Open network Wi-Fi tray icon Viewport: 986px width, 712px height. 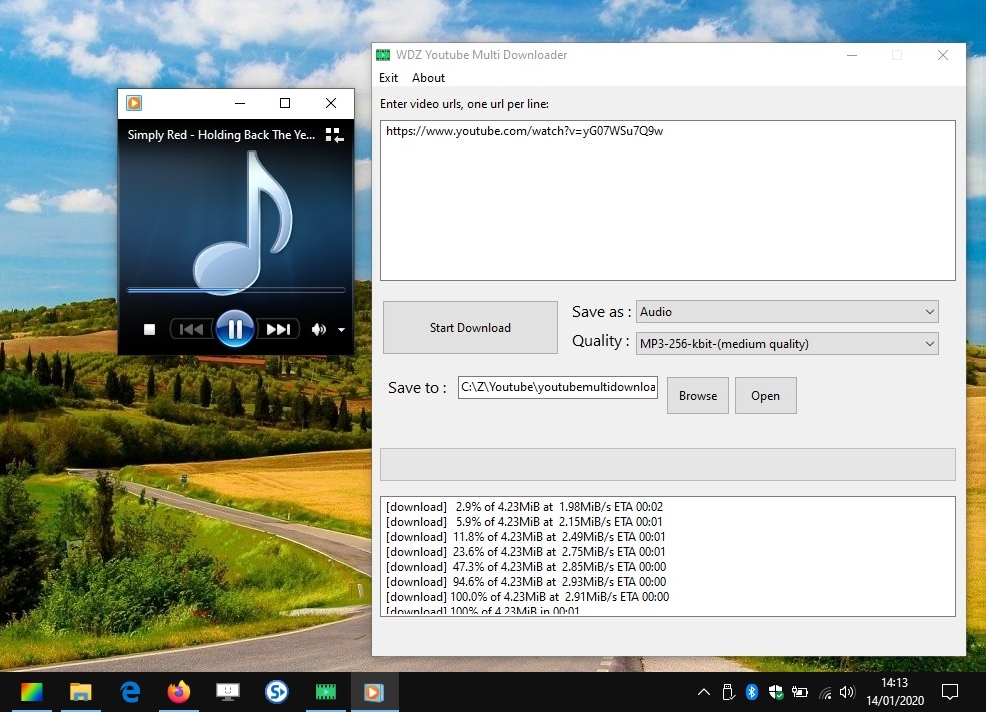click(x=825, y=693)
